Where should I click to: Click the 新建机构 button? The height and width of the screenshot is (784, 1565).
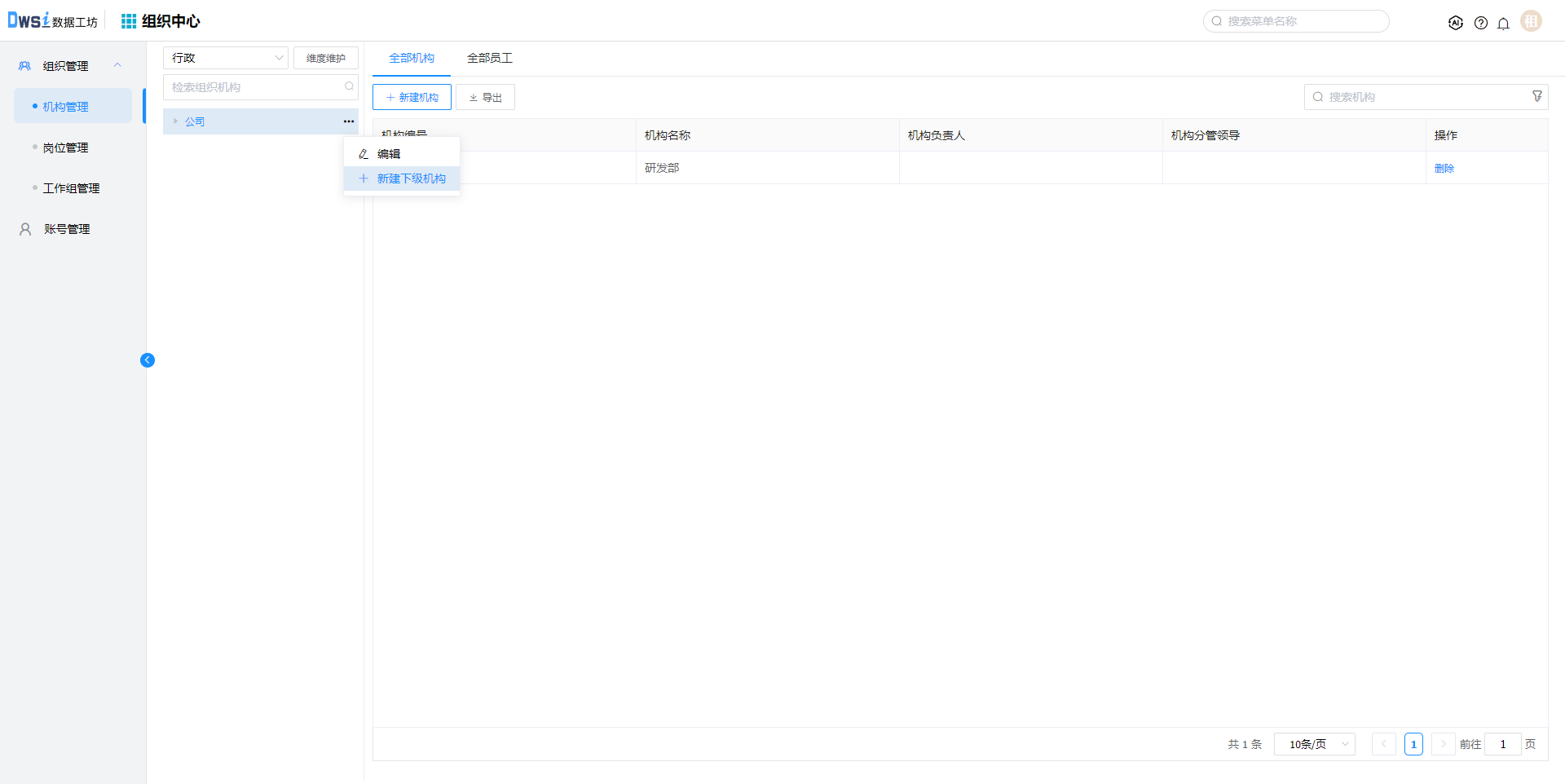click(x=412, y=97)
